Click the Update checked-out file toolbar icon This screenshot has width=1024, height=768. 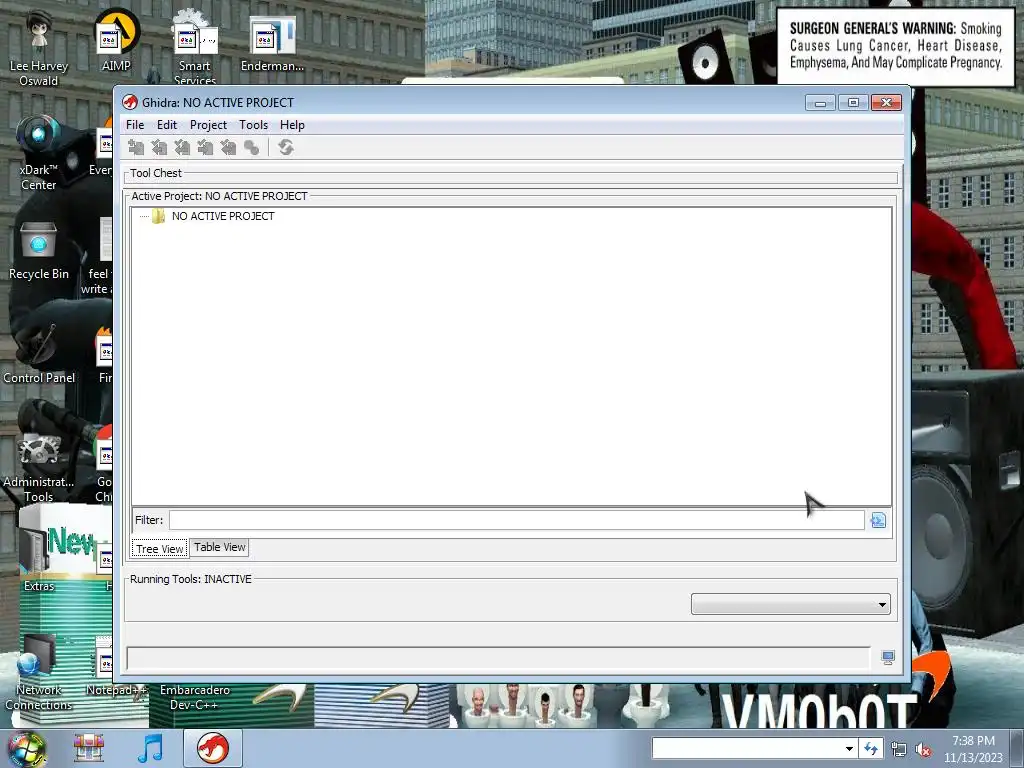[182, 148]
